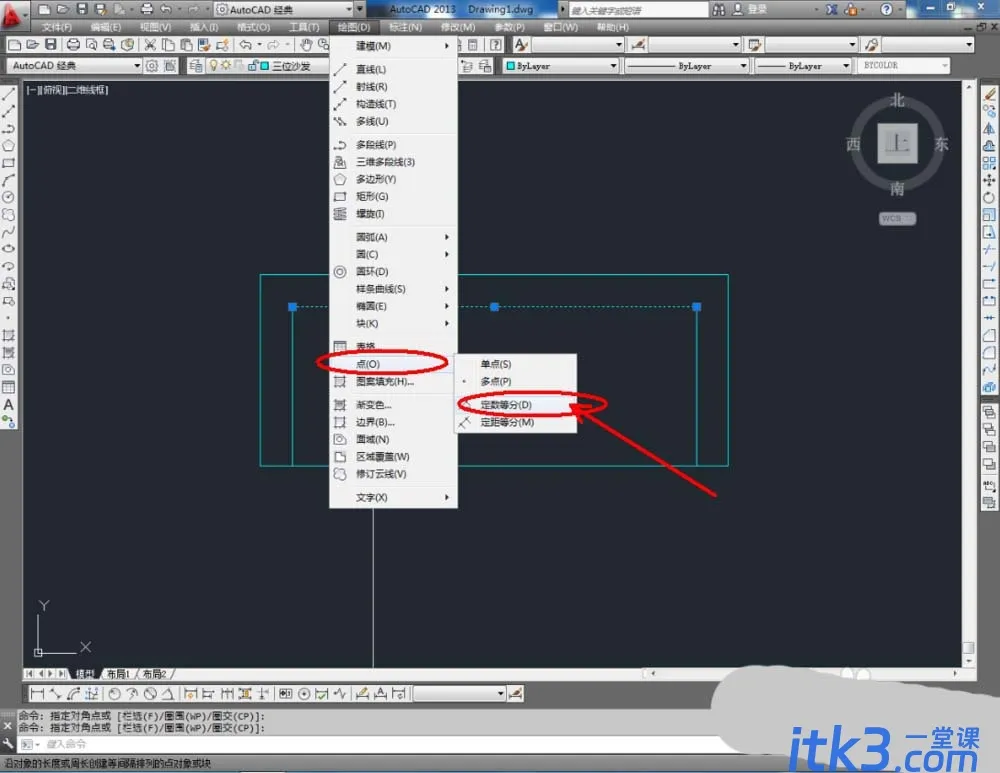The height and width of the screenshot is (773, 1000).
Task: Select the Line tool in left toolbar
Action: [8, 94]
